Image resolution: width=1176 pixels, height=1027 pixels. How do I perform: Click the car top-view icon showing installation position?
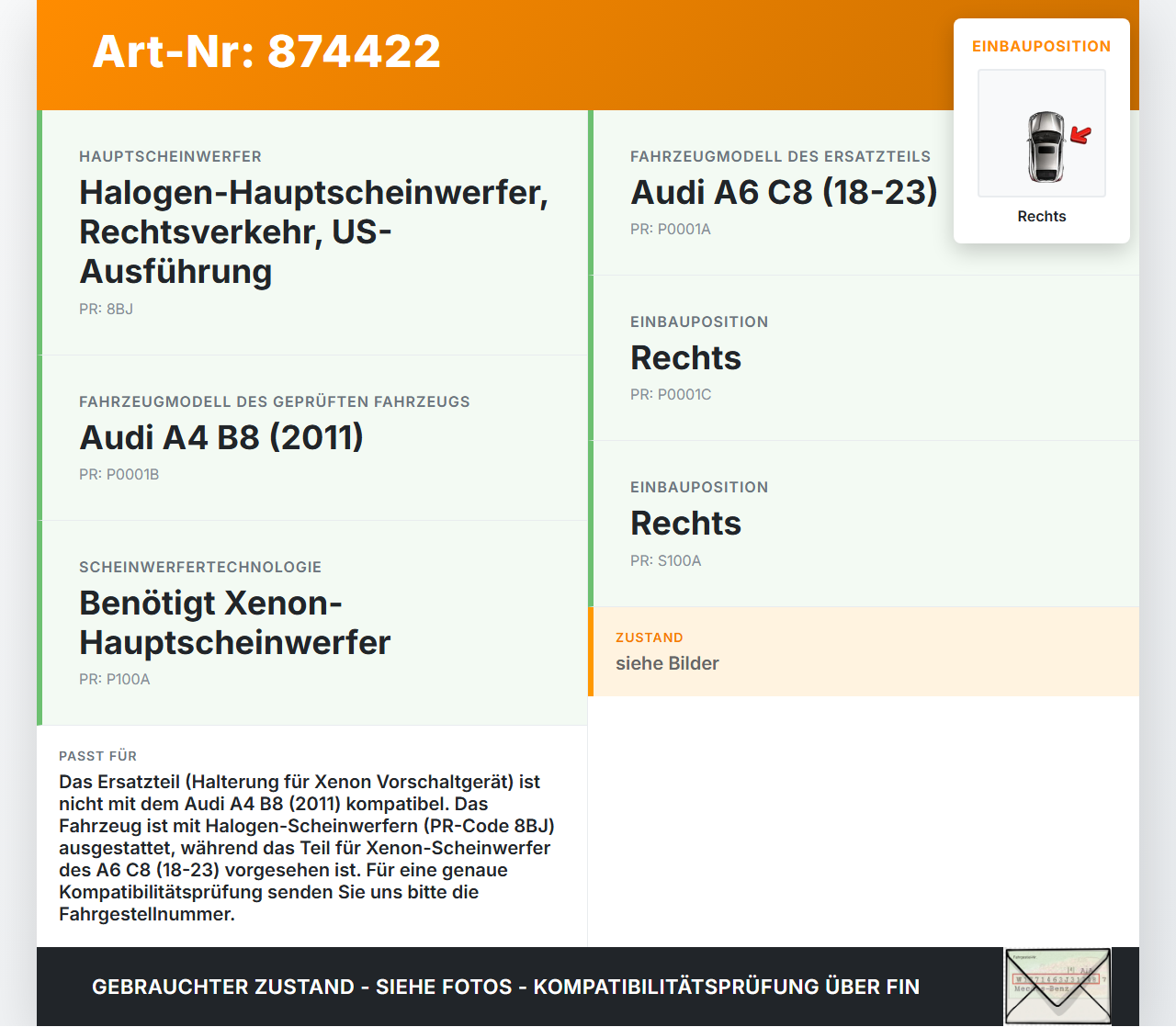pyautogui.click(x=1042, y=132)
